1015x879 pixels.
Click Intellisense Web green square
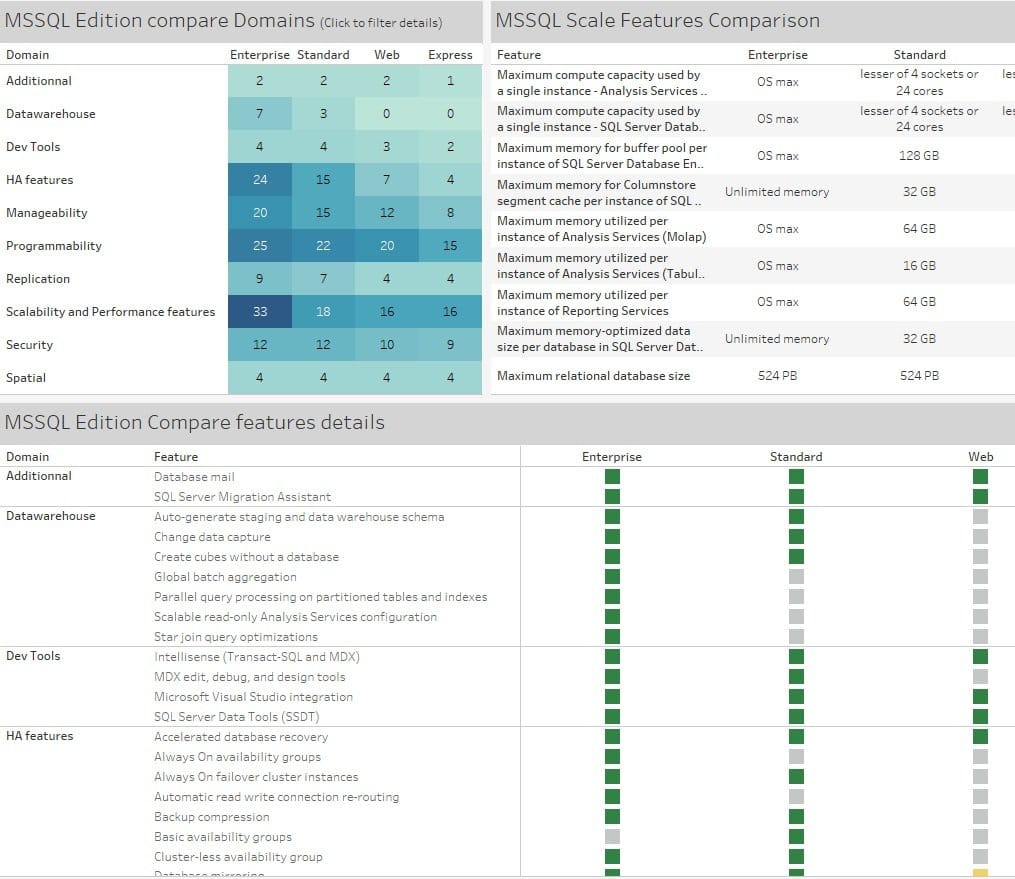point(980,656)
